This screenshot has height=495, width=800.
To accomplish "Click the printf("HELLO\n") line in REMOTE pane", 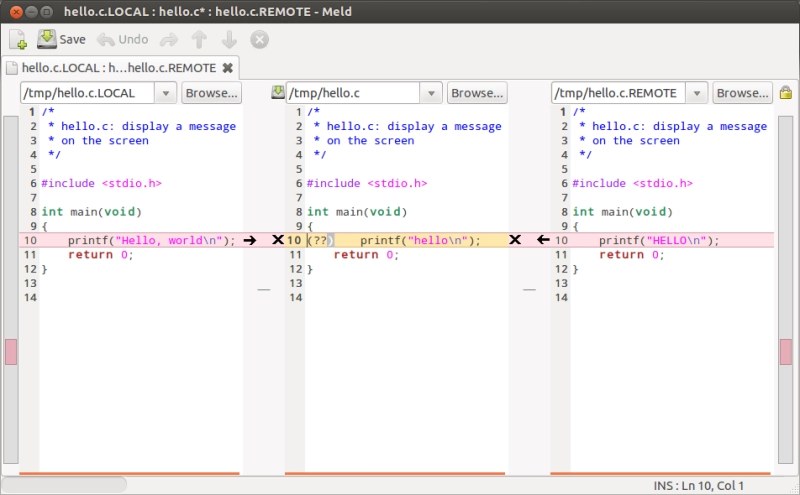I will [x=659, y=240].
